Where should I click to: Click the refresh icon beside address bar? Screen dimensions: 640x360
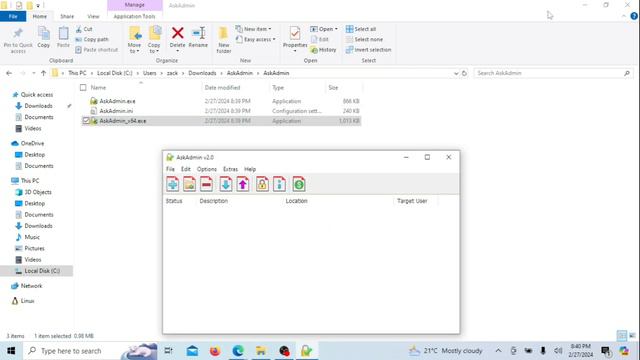(x=464, y=73)
